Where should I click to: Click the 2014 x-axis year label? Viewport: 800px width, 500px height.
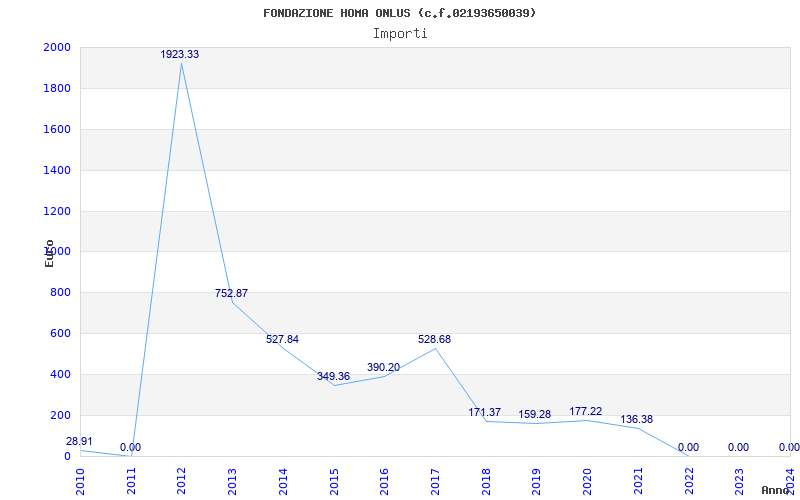tap(283, 481)
